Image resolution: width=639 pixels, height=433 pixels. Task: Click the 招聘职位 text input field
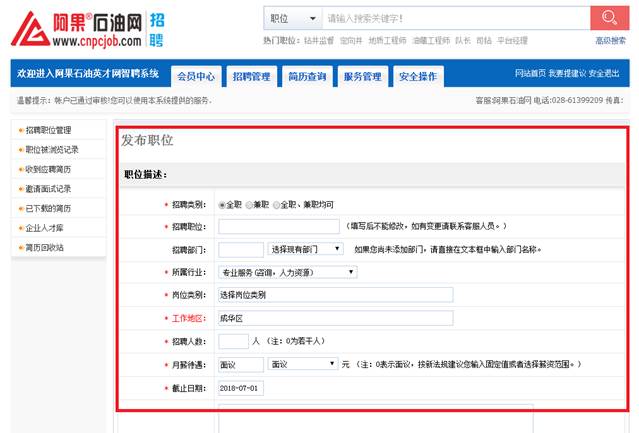coord(279,227)
